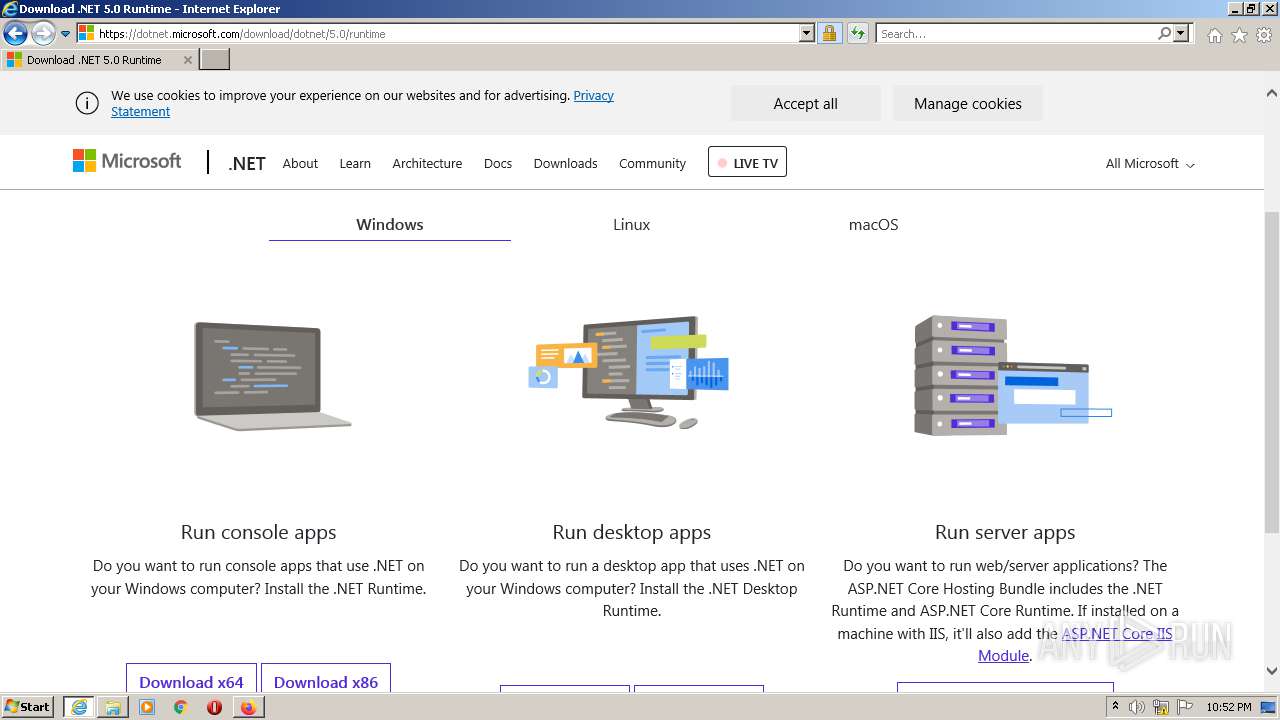Viewport: 1280px width, 720px height.
Task: Close the Download .NET 5.0 Runtime tab
Action: tap(187, 60)
